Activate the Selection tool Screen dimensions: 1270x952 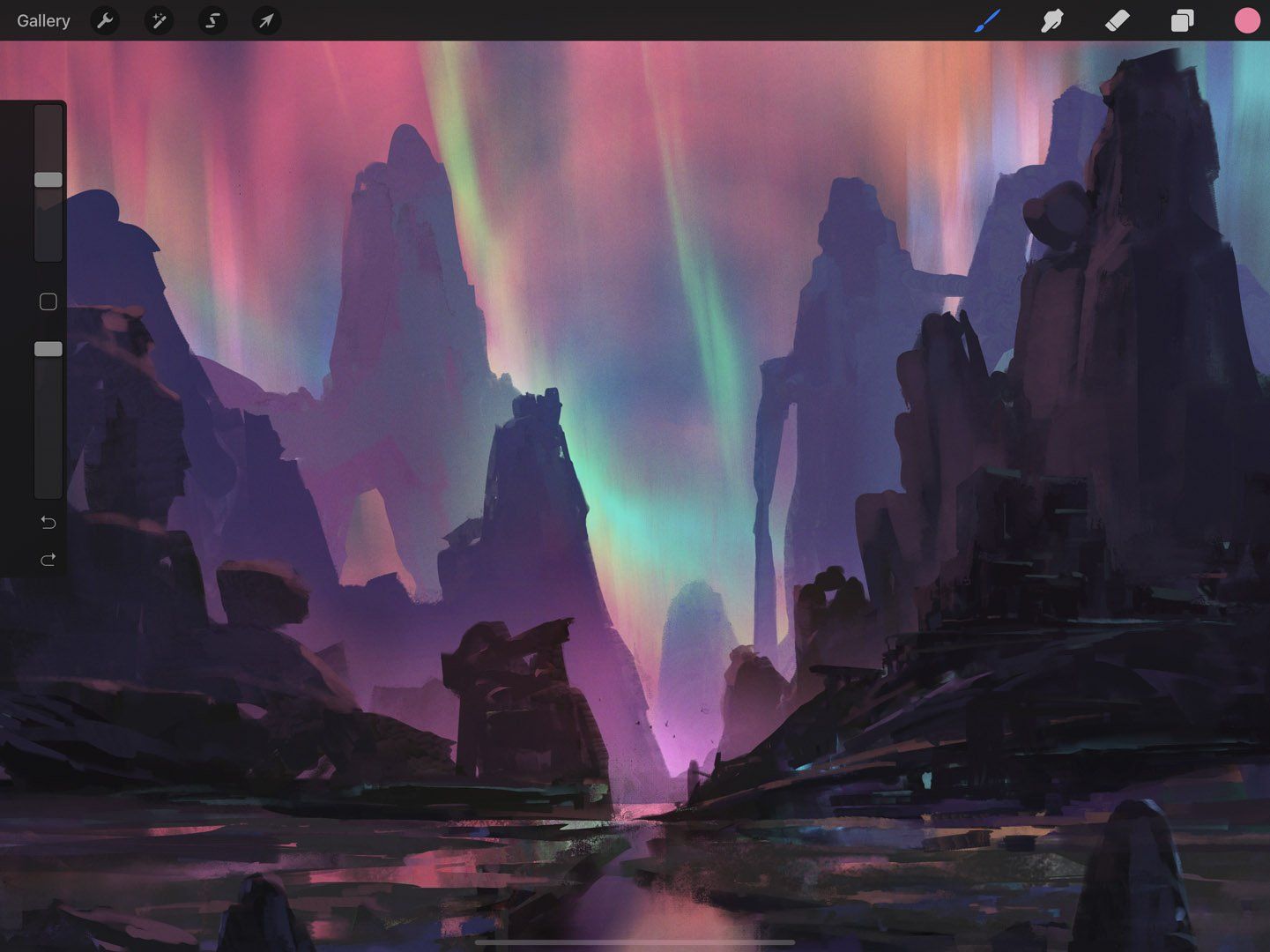pos(212,20)
